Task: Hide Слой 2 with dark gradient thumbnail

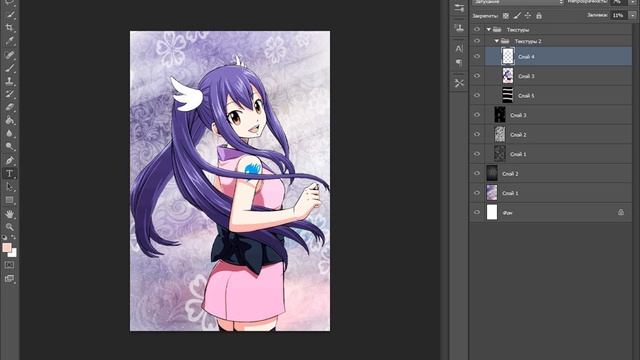Action: (x=477, y=173)
